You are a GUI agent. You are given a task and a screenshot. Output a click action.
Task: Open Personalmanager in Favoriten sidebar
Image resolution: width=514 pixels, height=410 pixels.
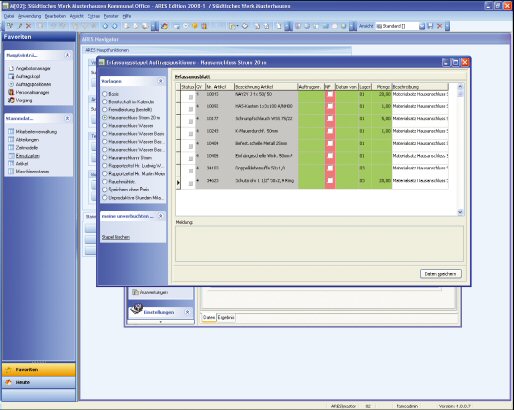point(32,92)
